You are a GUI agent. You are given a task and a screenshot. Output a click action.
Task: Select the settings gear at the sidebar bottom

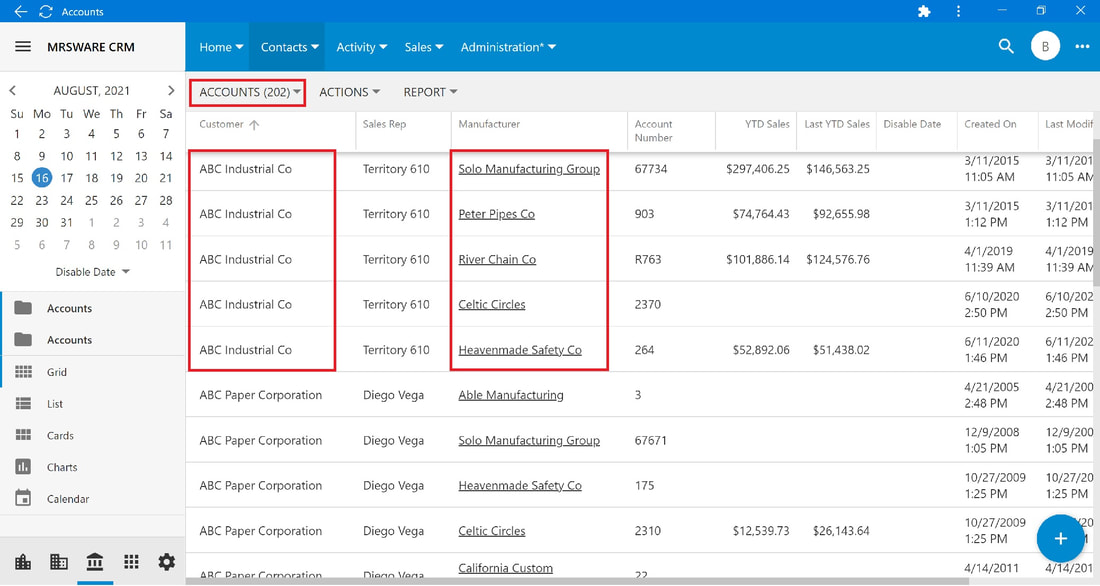166,561
